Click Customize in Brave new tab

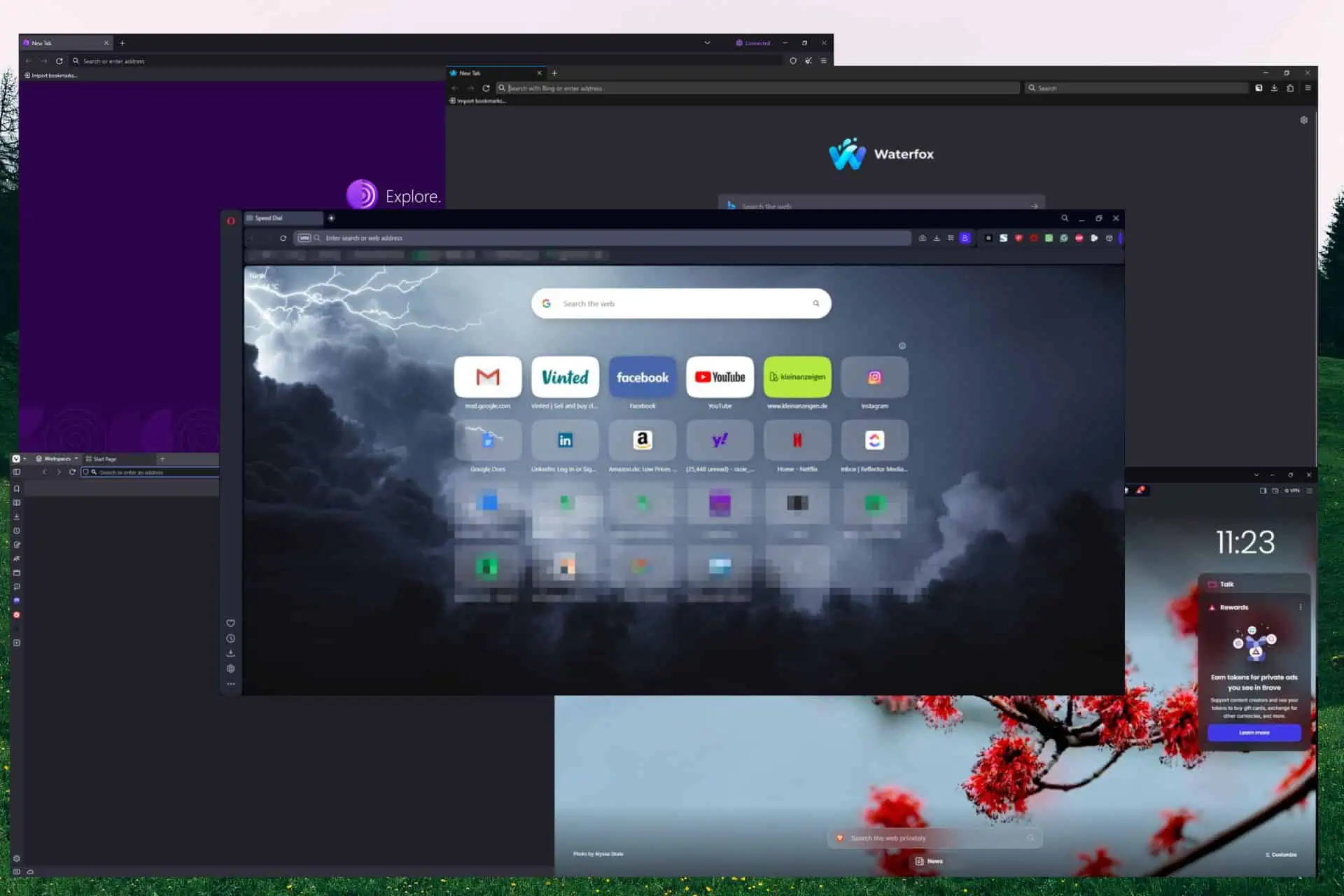(x=1281, y=855)
